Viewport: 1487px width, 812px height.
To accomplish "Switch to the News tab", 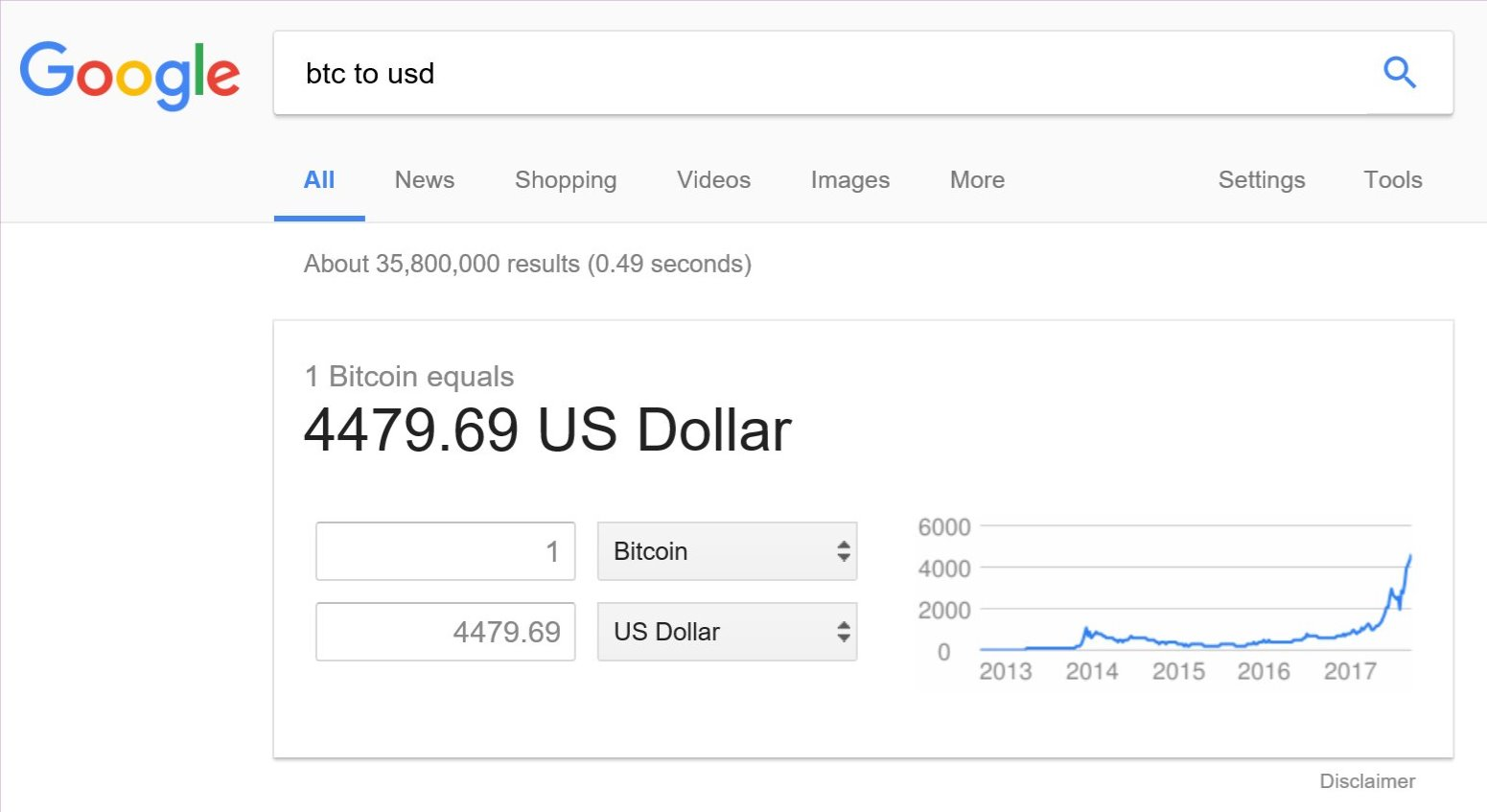I will 424,180.
